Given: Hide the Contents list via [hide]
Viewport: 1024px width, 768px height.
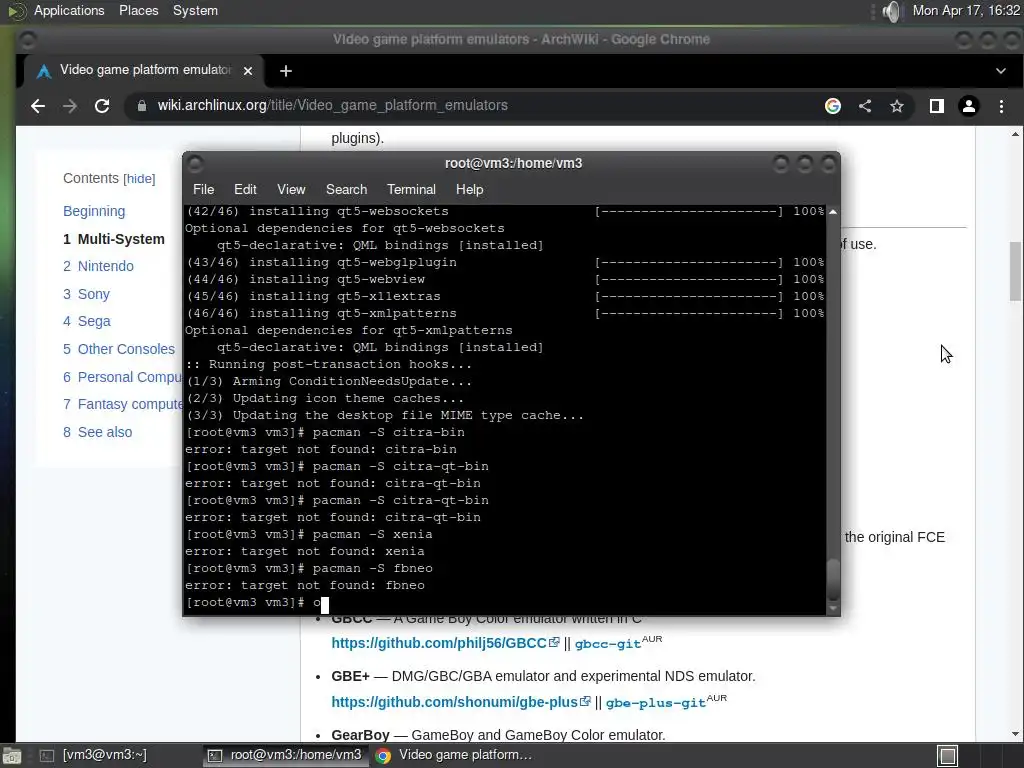Looking at the screenshot, I should pos(139,179).
